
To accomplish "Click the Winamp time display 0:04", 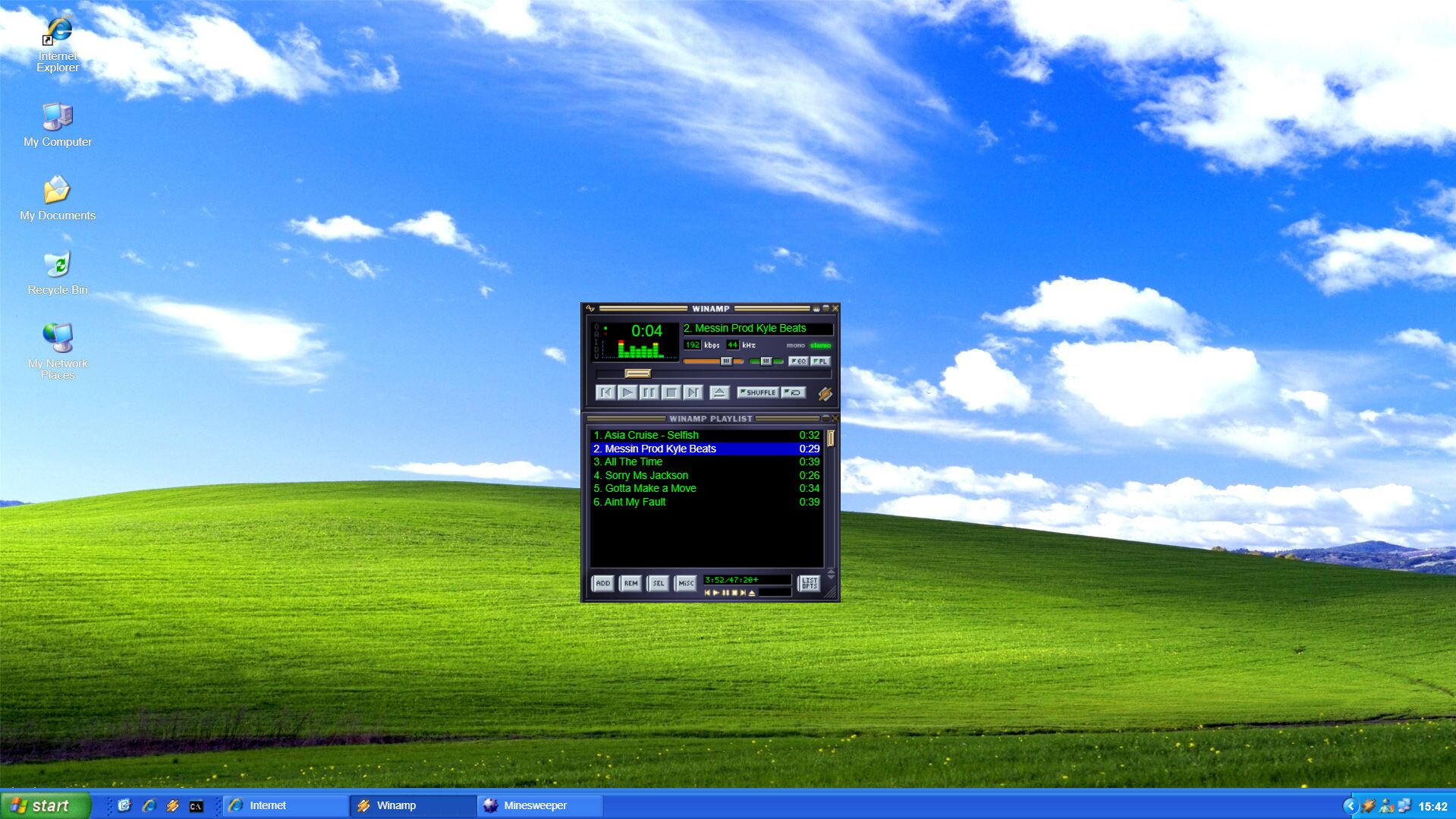I will (x=646, y=330).
